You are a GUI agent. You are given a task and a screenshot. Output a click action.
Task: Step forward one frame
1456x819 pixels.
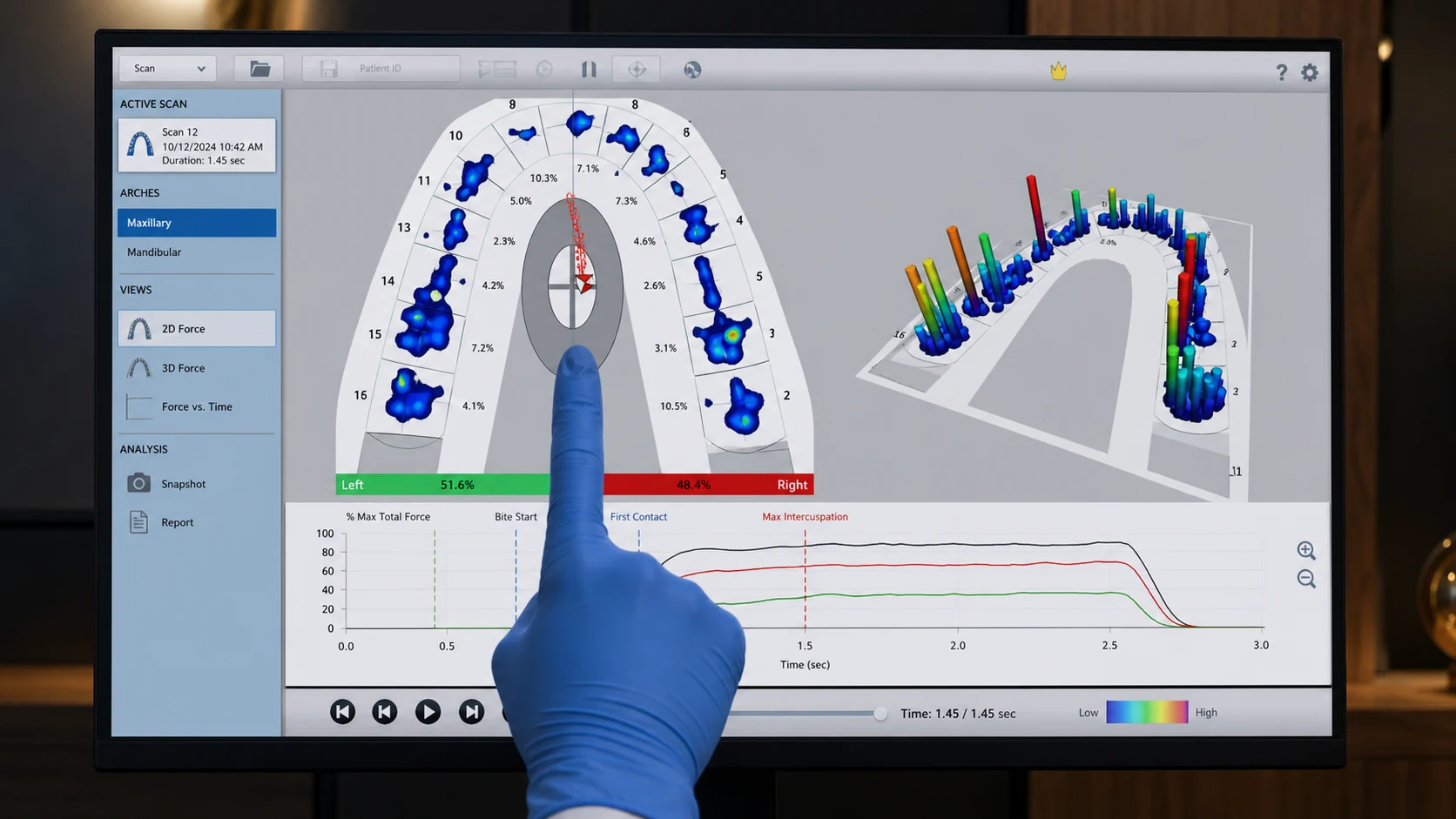tap(471, 712)
